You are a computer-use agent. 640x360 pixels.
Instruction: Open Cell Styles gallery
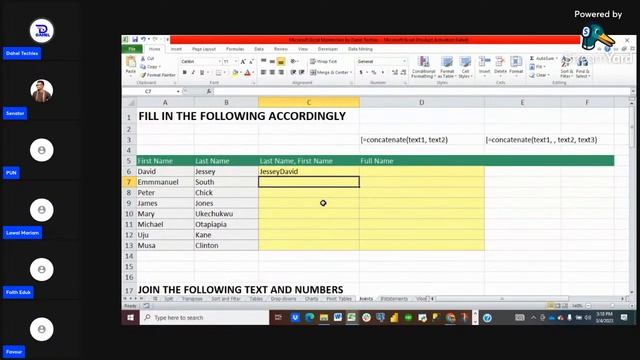click(465, 67)
